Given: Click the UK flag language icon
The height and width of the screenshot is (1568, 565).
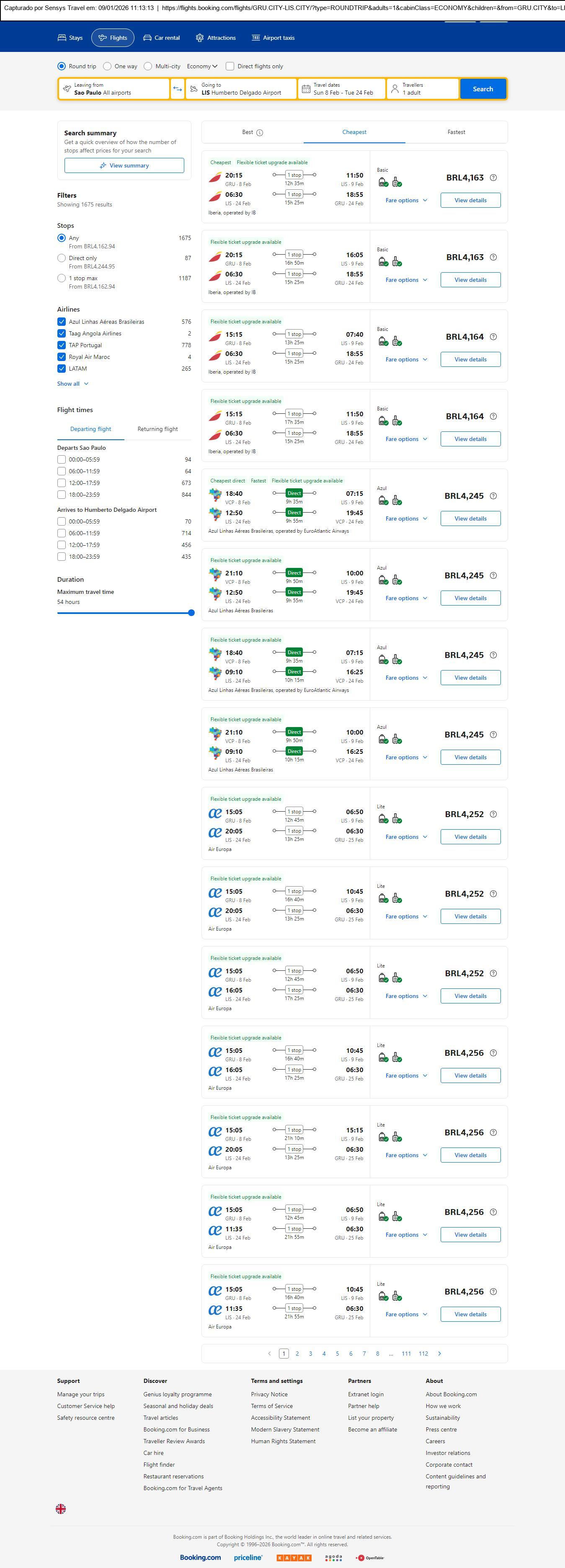Looking at the screenshot, I should (61, 1509).
